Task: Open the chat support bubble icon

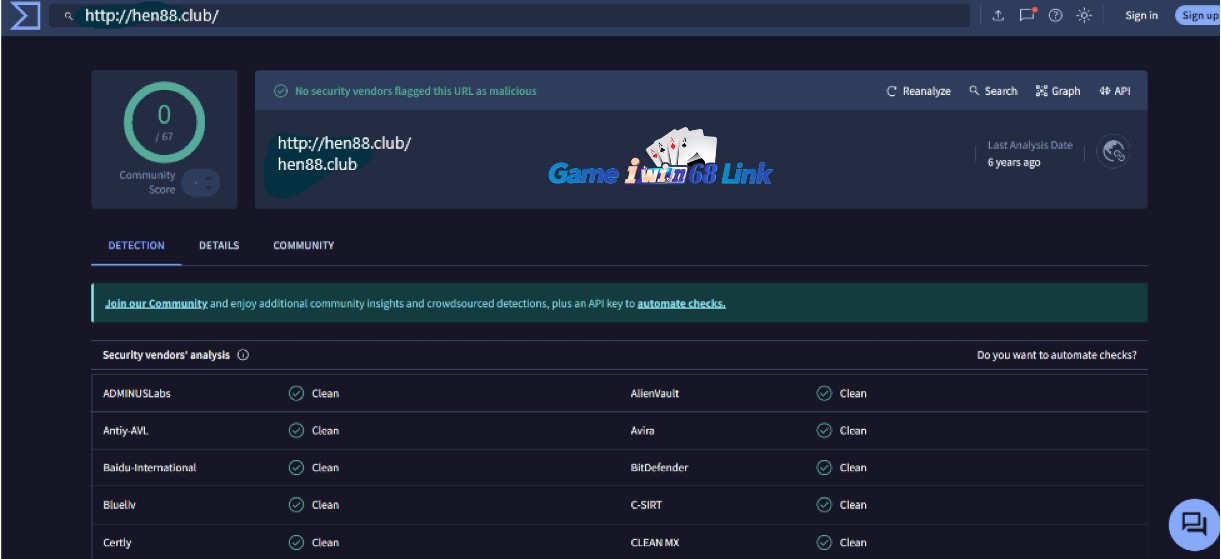Action: [x=1194, y=524]
